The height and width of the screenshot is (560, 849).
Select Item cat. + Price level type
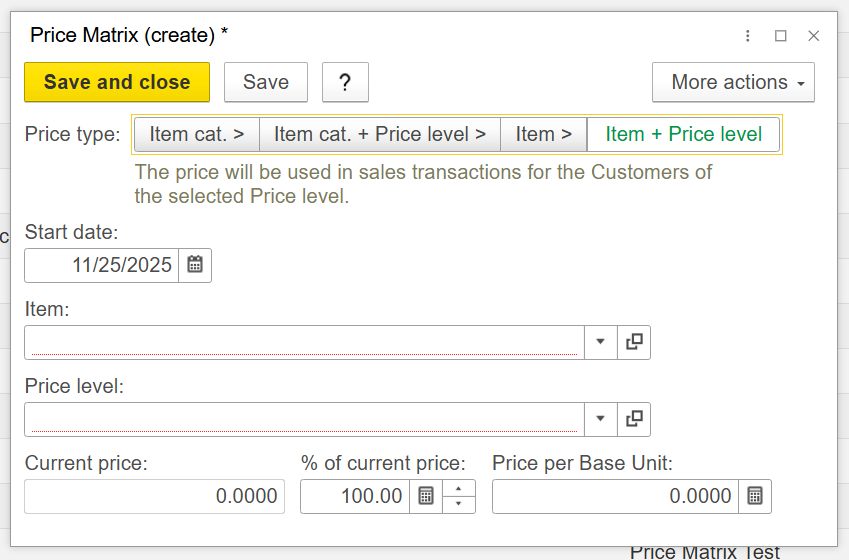[380, 134]
